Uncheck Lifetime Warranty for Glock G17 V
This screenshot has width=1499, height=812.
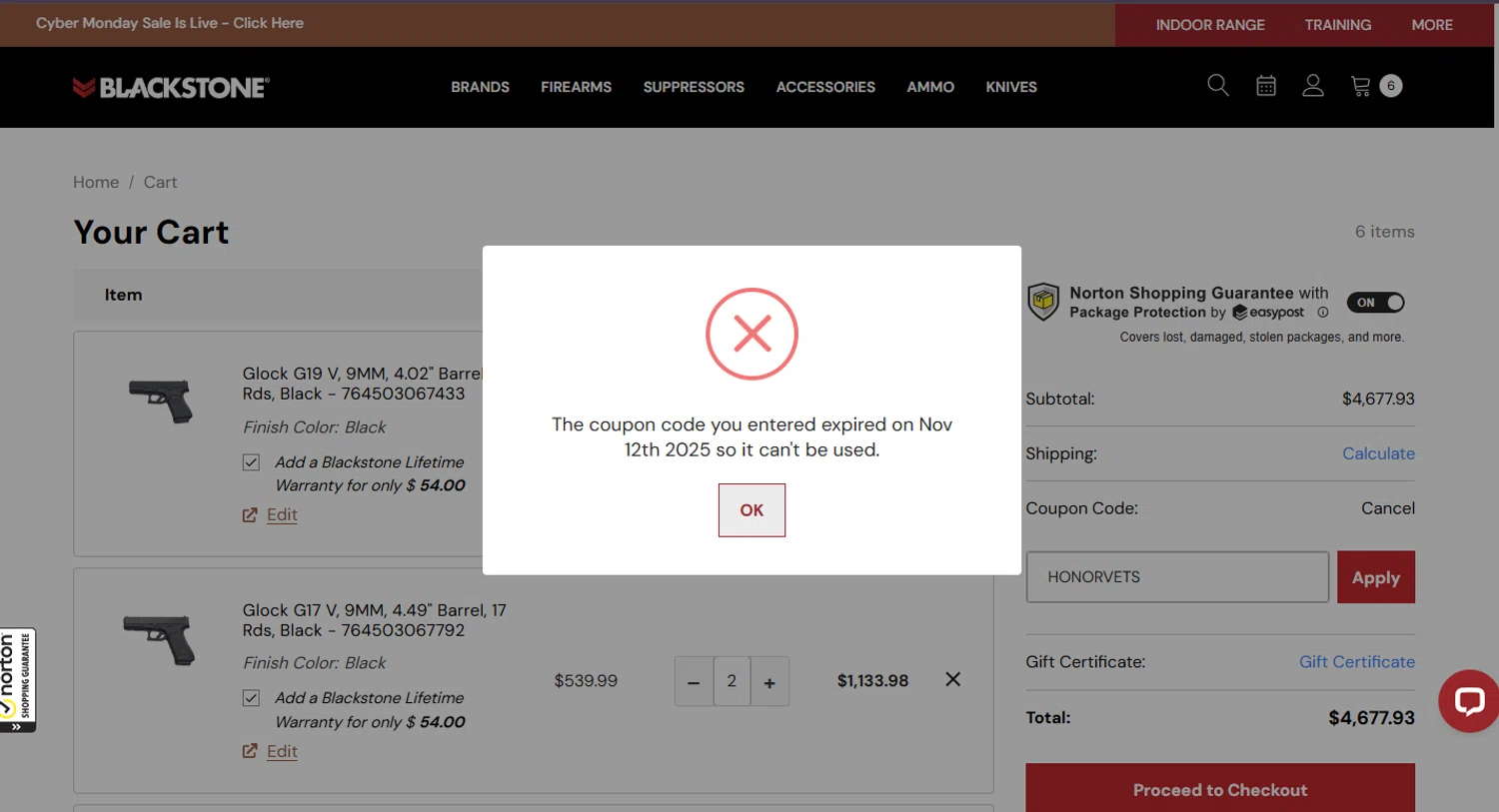(251, 698)
